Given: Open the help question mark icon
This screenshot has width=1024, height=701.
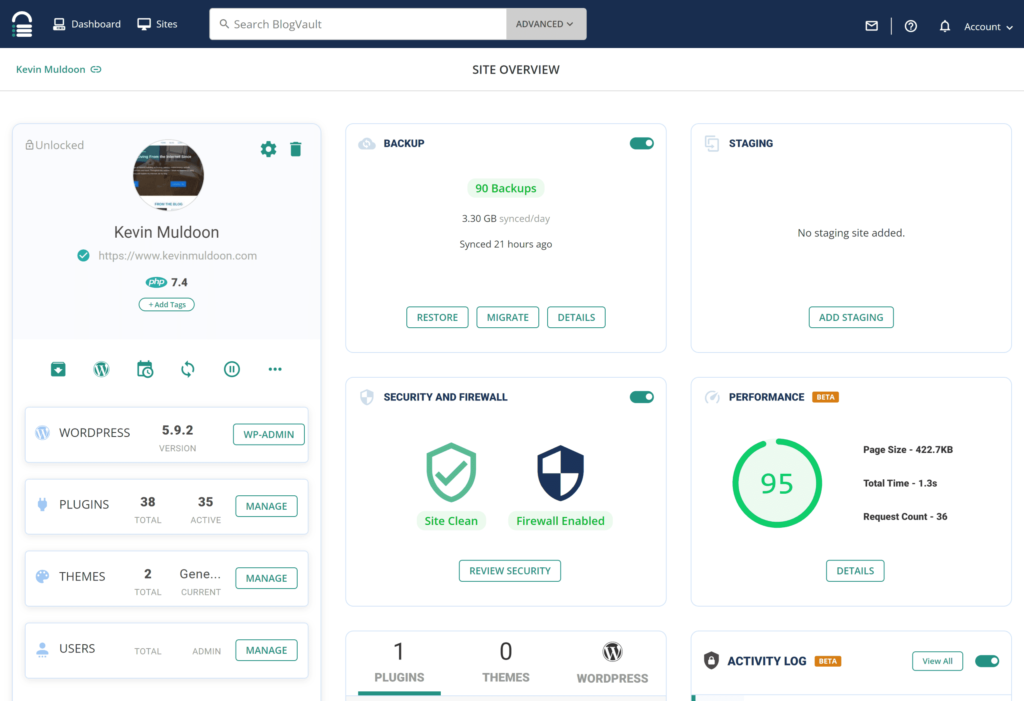Looking at the screenshot, I should click(x=910, y=26).
